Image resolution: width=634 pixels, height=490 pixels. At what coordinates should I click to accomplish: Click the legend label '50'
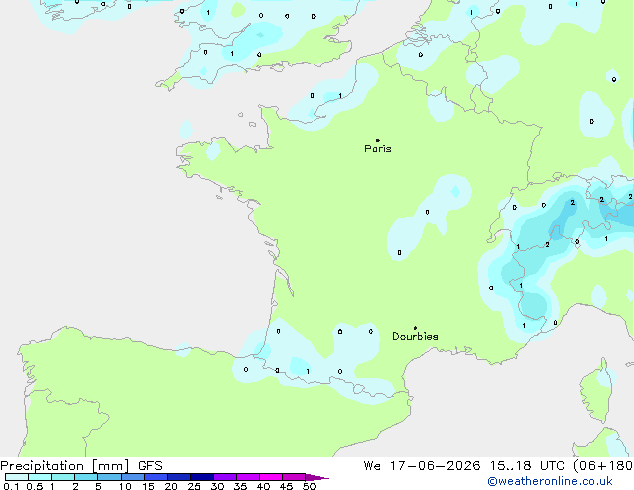pos(309,486)
